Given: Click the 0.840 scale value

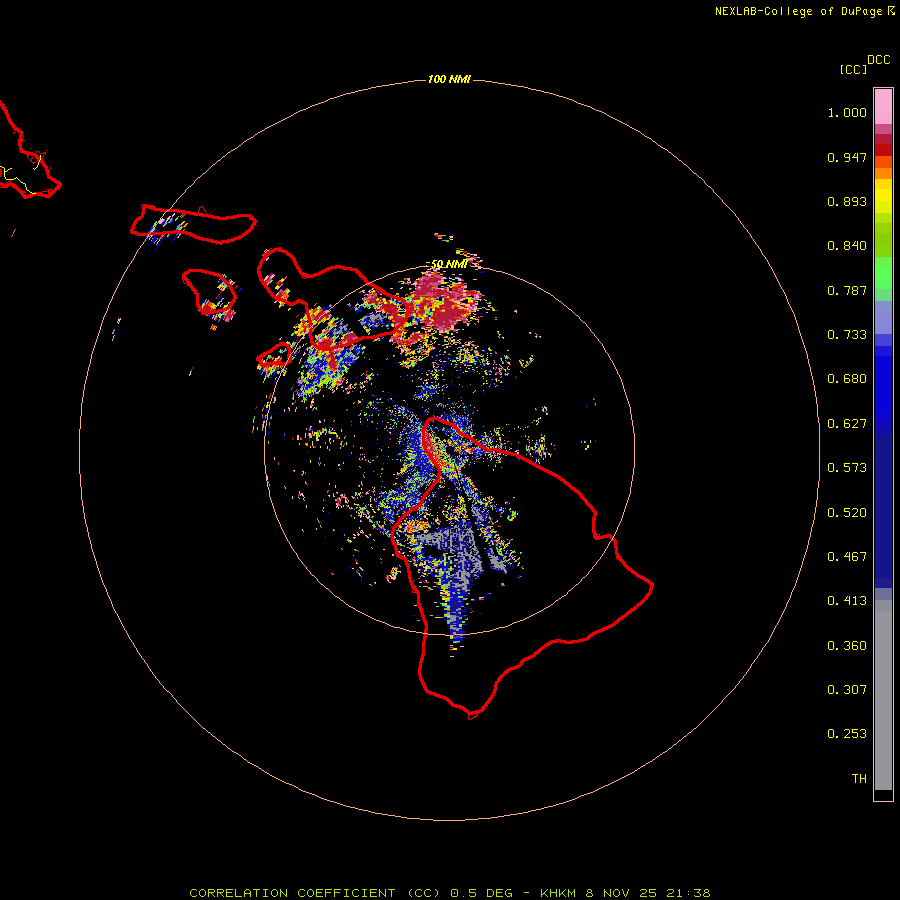Looking at the screenshot, I should (x=847, y=246).
